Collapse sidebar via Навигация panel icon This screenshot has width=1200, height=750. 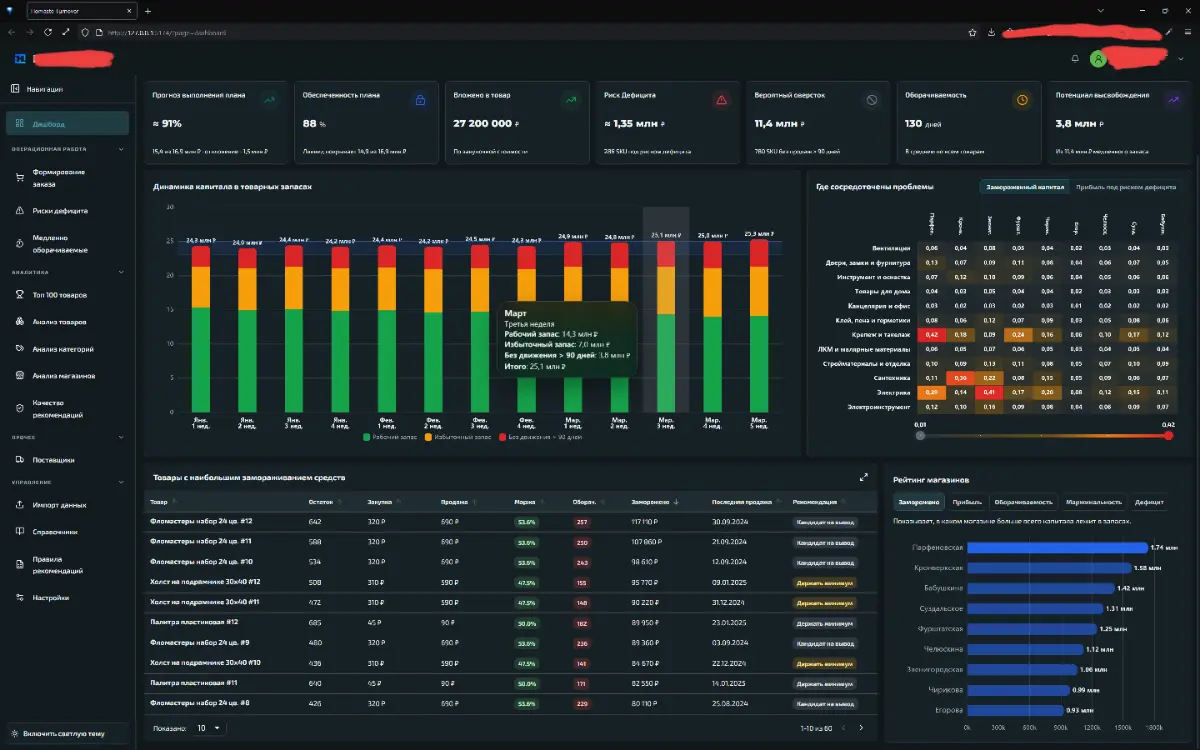click(15, 89)
